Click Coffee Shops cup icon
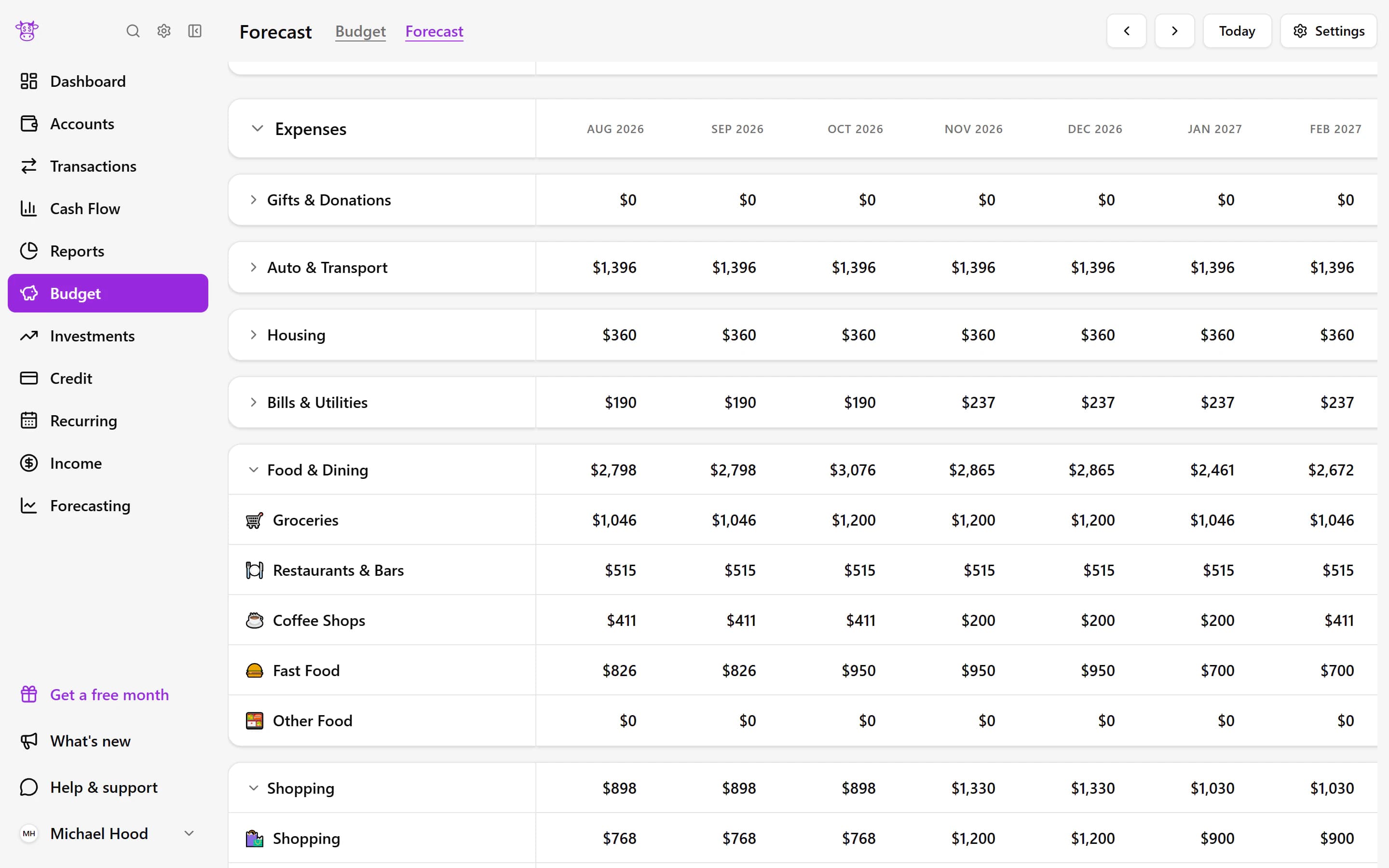Viewport: 1389px width, 868px height. 254,621
